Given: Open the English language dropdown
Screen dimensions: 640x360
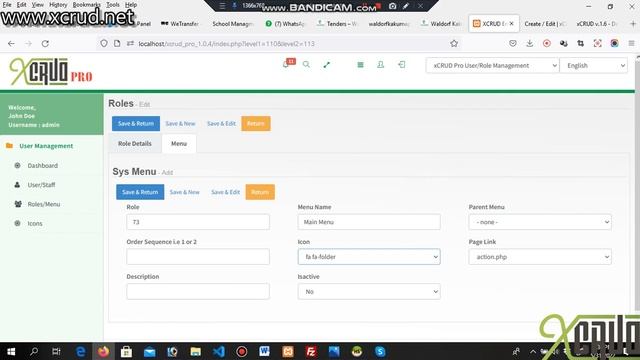Looking at the screenshot, I should point(593,65).
